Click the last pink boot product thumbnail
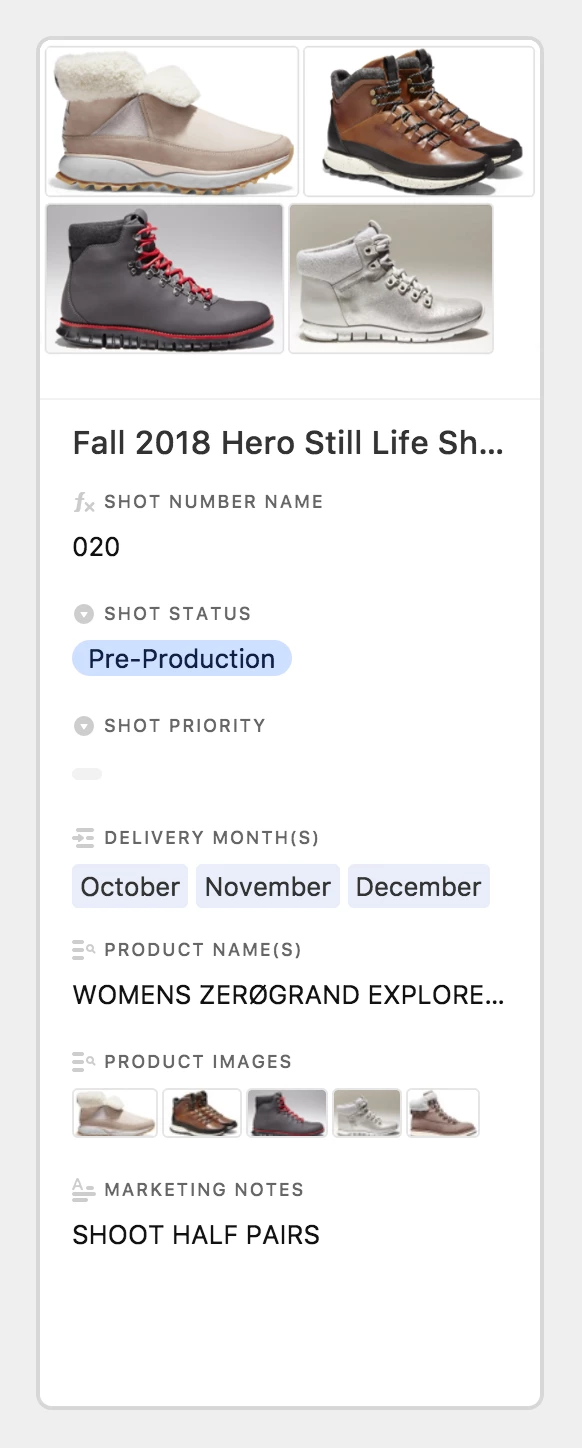This screenshot has height=1448, width=582. [443, 1113]
